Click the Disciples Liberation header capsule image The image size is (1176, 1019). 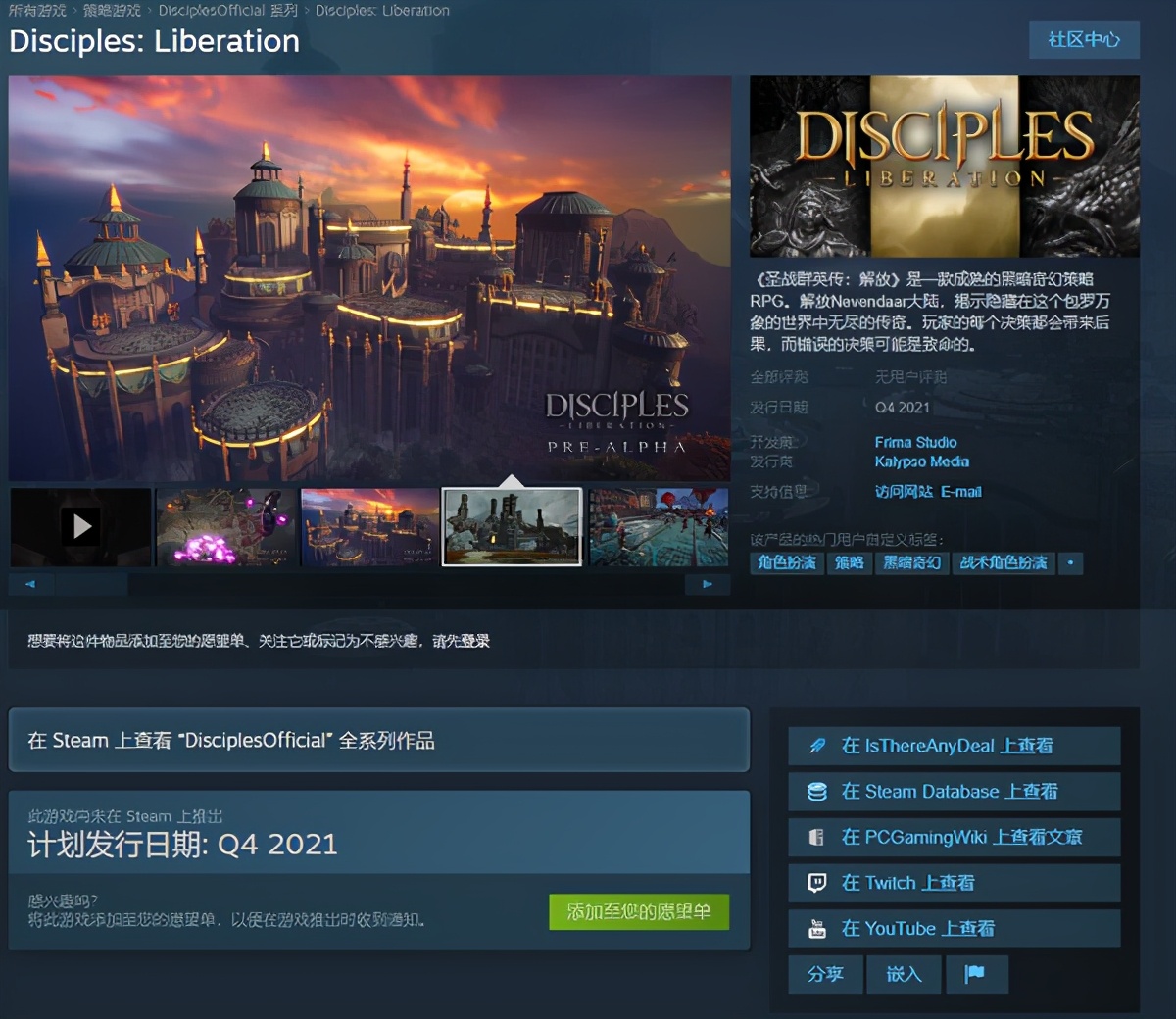(945, 167)
